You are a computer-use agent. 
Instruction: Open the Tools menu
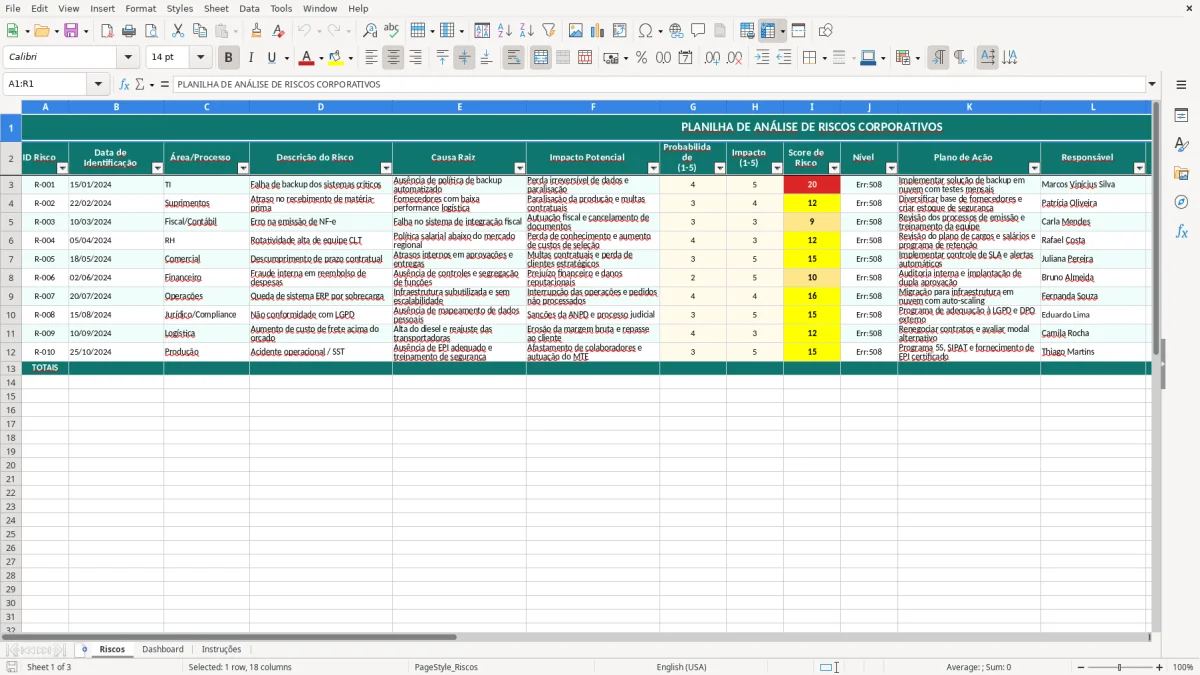click(x=281, y=8)
